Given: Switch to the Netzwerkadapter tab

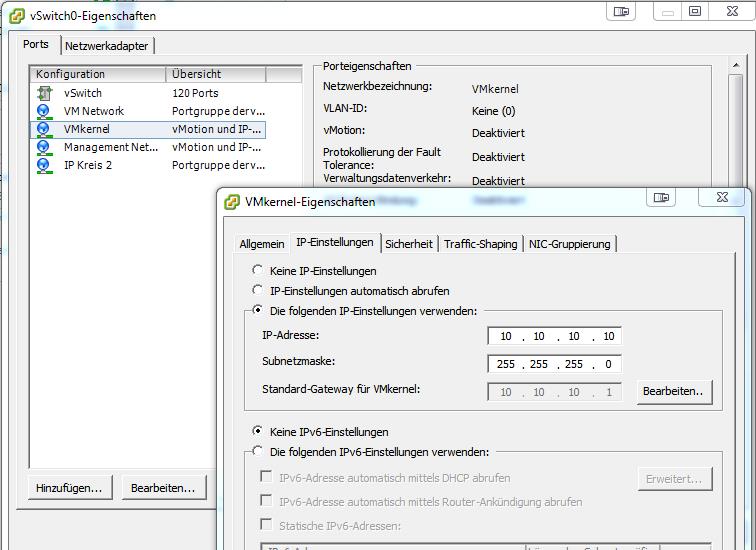Looking at the screenshot, I should (108, 46).
